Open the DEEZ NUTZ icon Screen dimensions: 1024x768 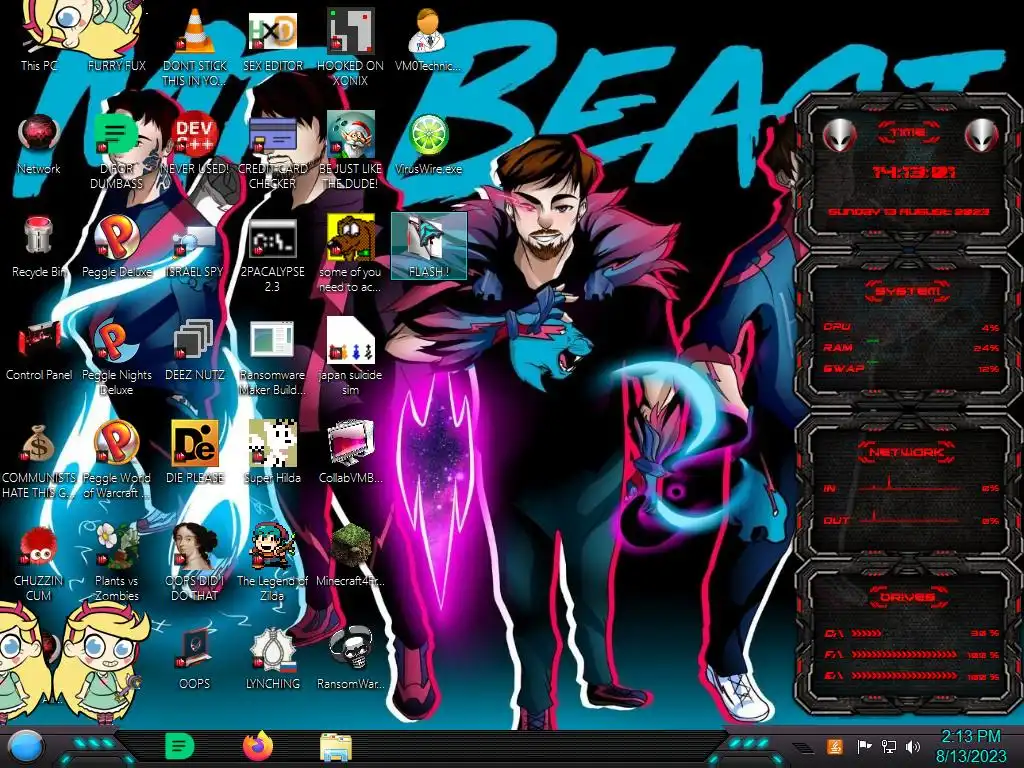[195, 350]
